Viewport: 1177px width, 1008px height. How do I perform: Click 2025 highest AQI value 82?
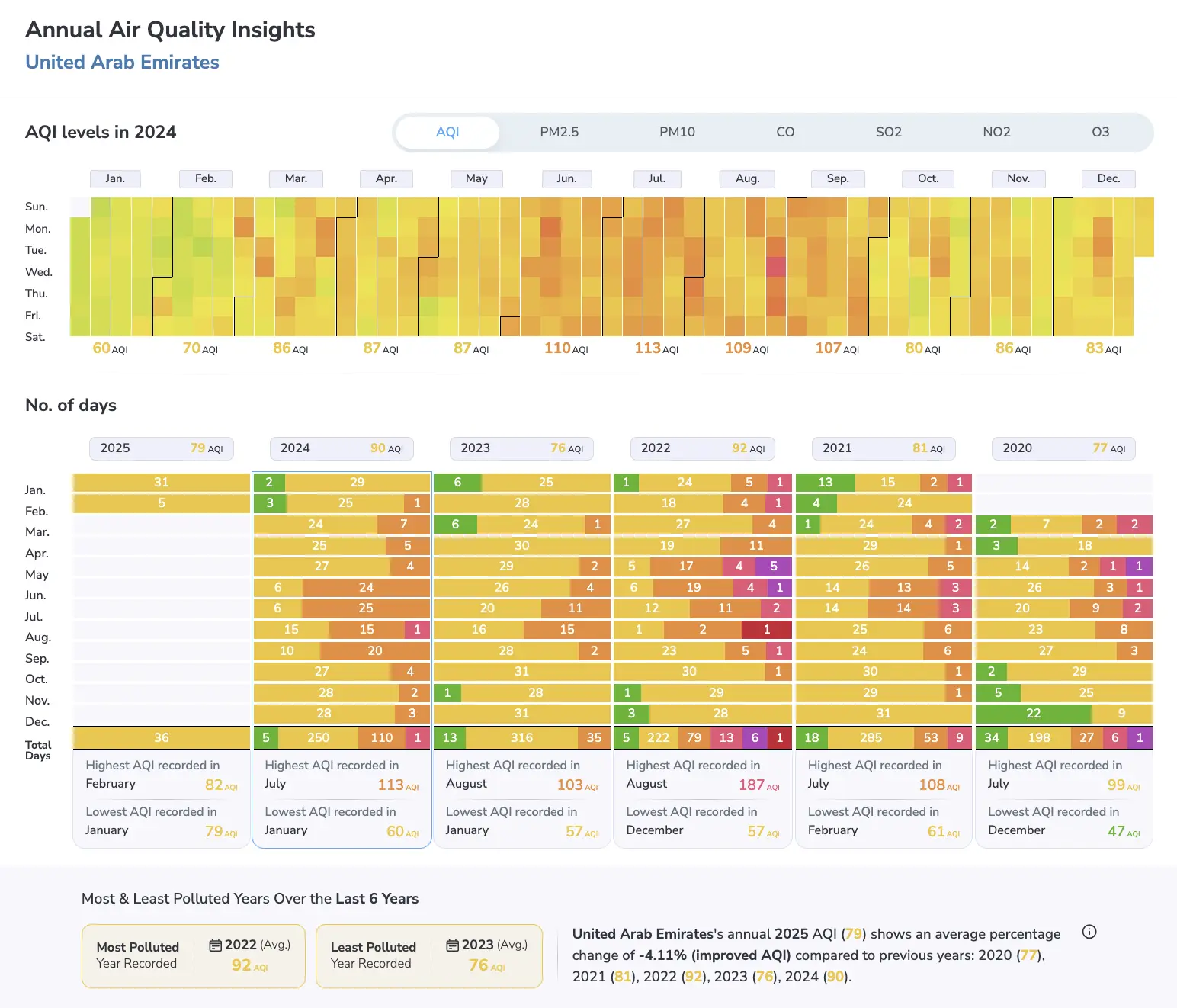tap(222, 785)
